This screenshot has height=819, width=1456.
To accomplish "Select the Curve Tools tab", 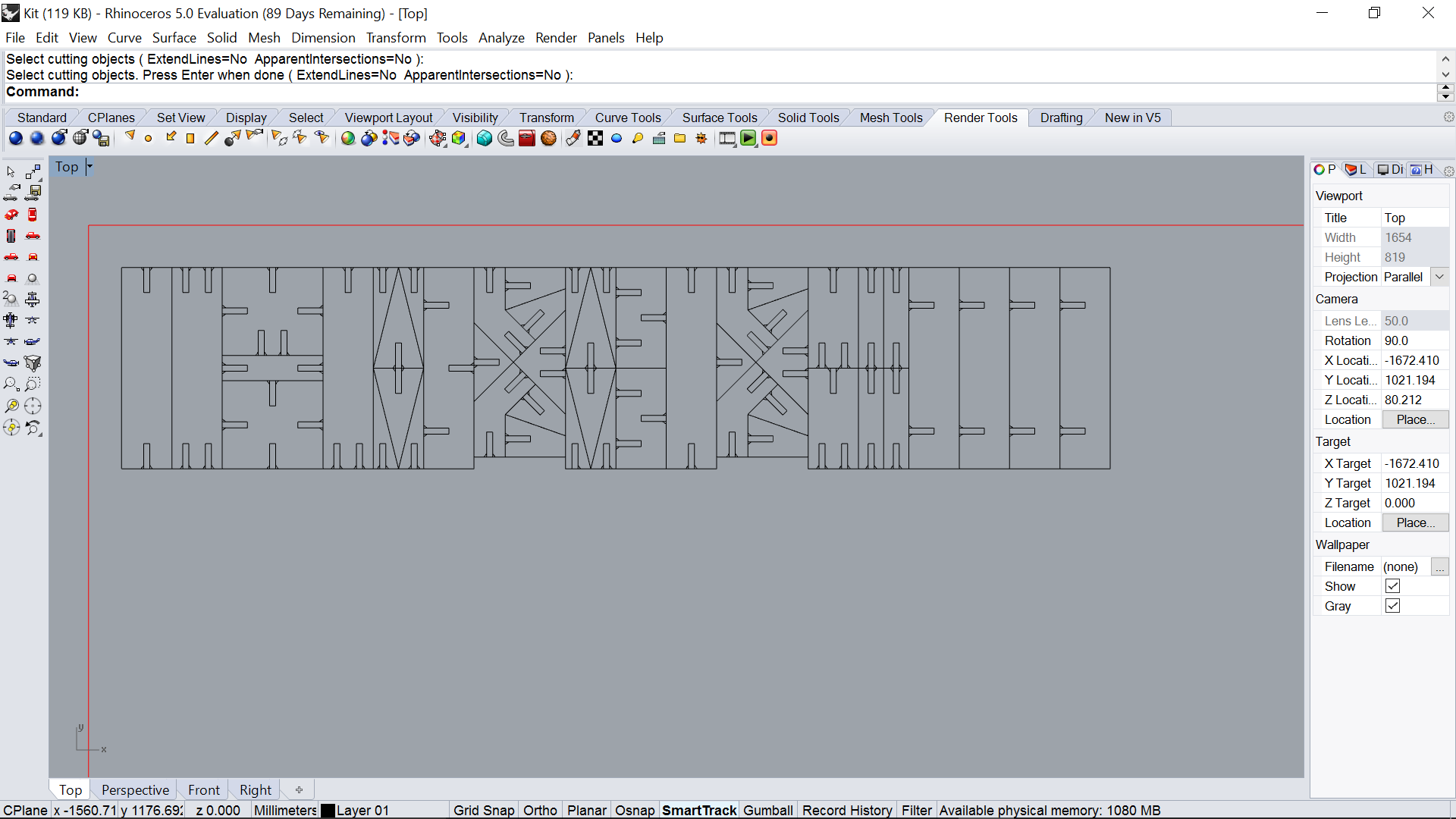I will [x=627, y=117].
